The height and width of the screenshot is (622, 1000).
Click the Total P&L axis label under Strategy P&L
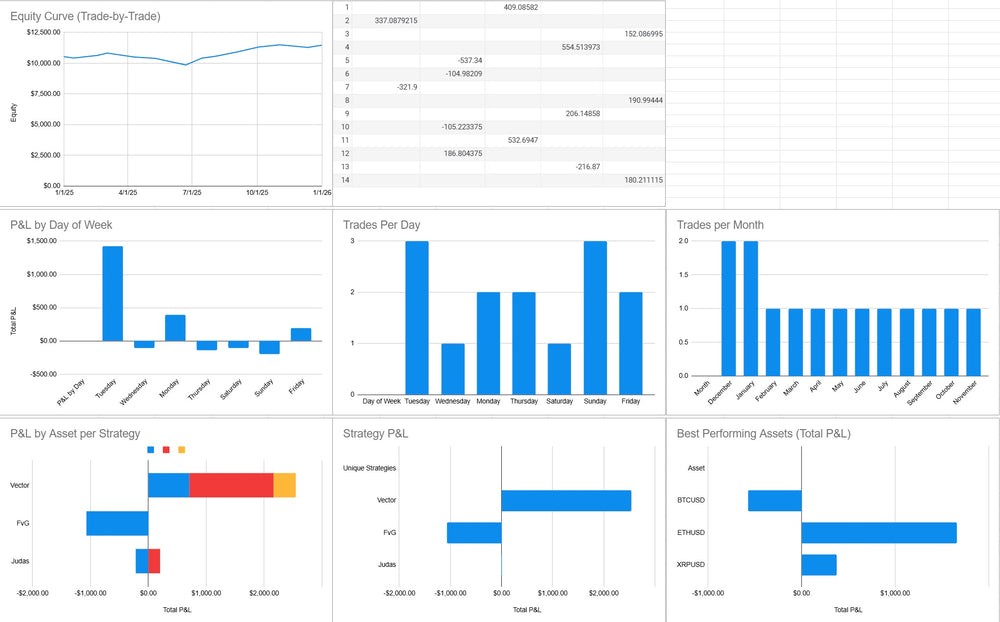[527, 609]
